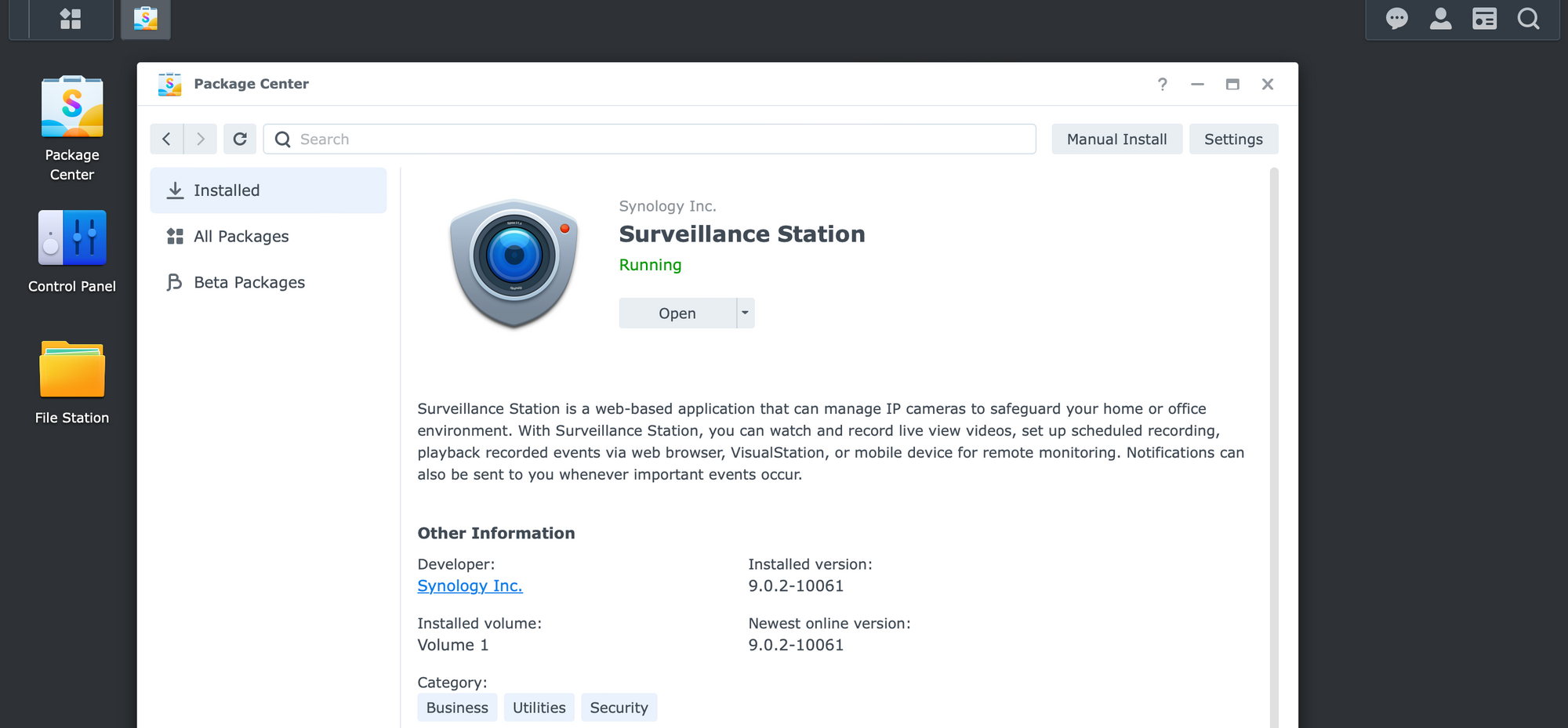Expand the dropdown arrow beside Open

click(746, 313)
